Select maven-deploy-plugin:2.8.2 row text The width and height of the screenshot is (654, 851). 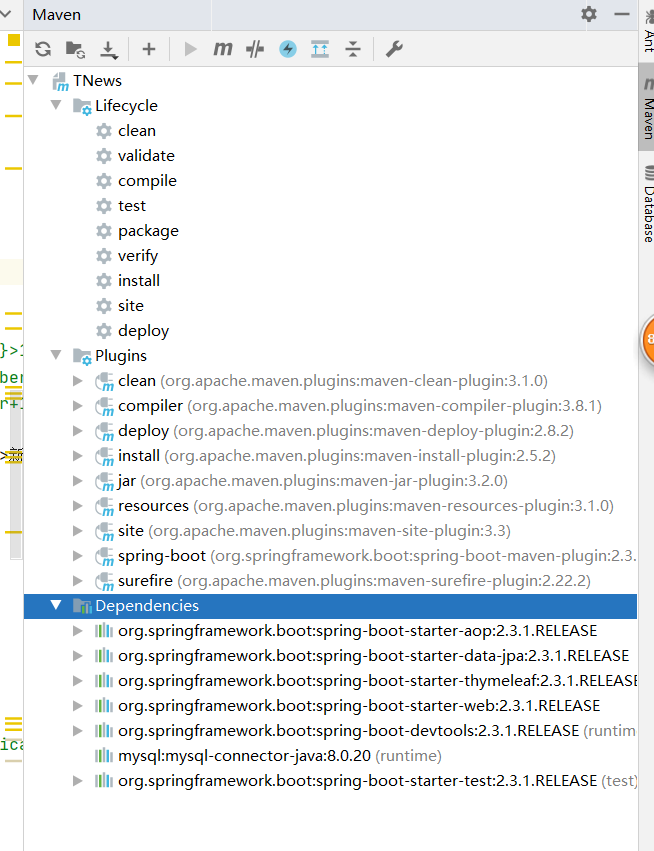[x=346, y=431]
